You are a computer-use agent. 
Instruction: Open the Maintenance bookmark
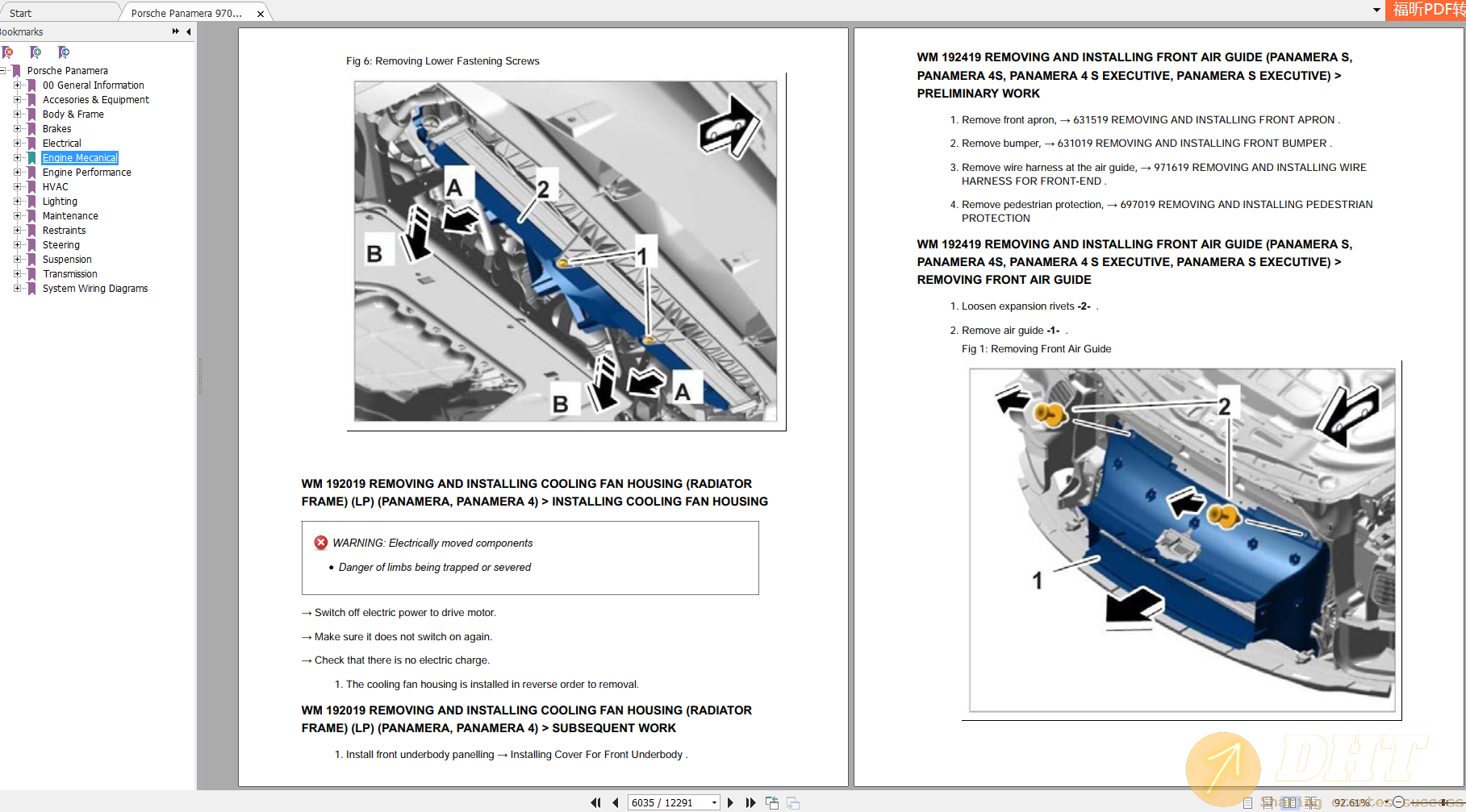[x=71, y=216]
